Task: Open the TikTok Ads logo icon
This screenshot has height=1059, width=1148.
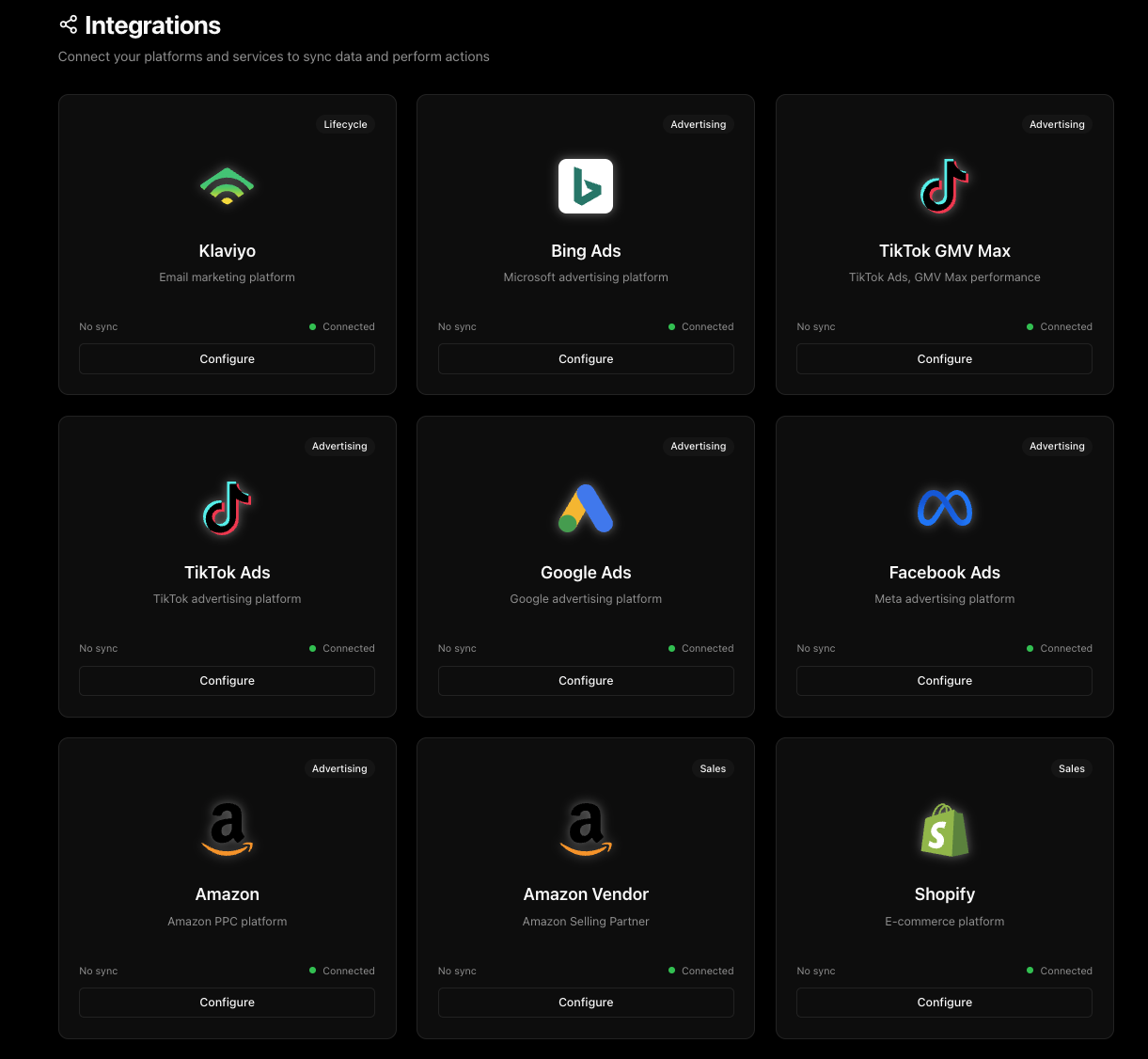Action: coord(227,508)
